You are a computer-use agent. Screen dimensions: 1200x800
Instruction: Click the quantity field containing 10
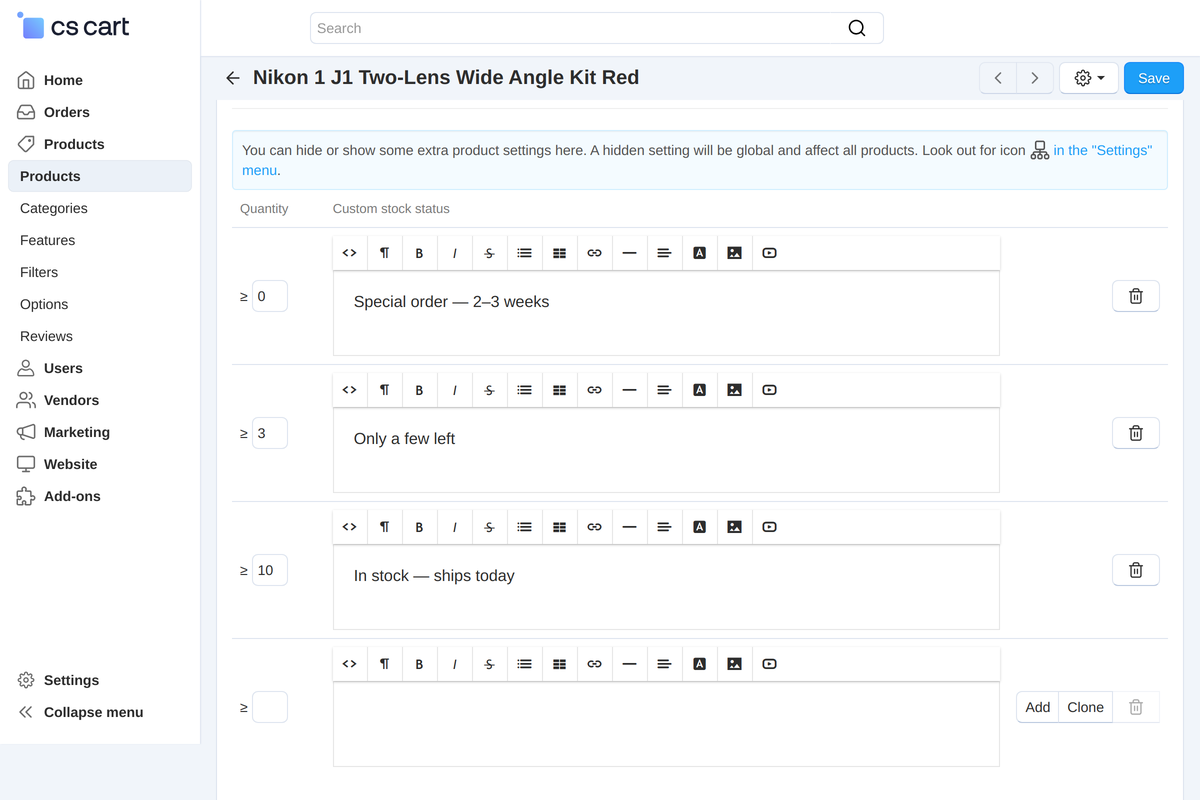tap(270, 570)
